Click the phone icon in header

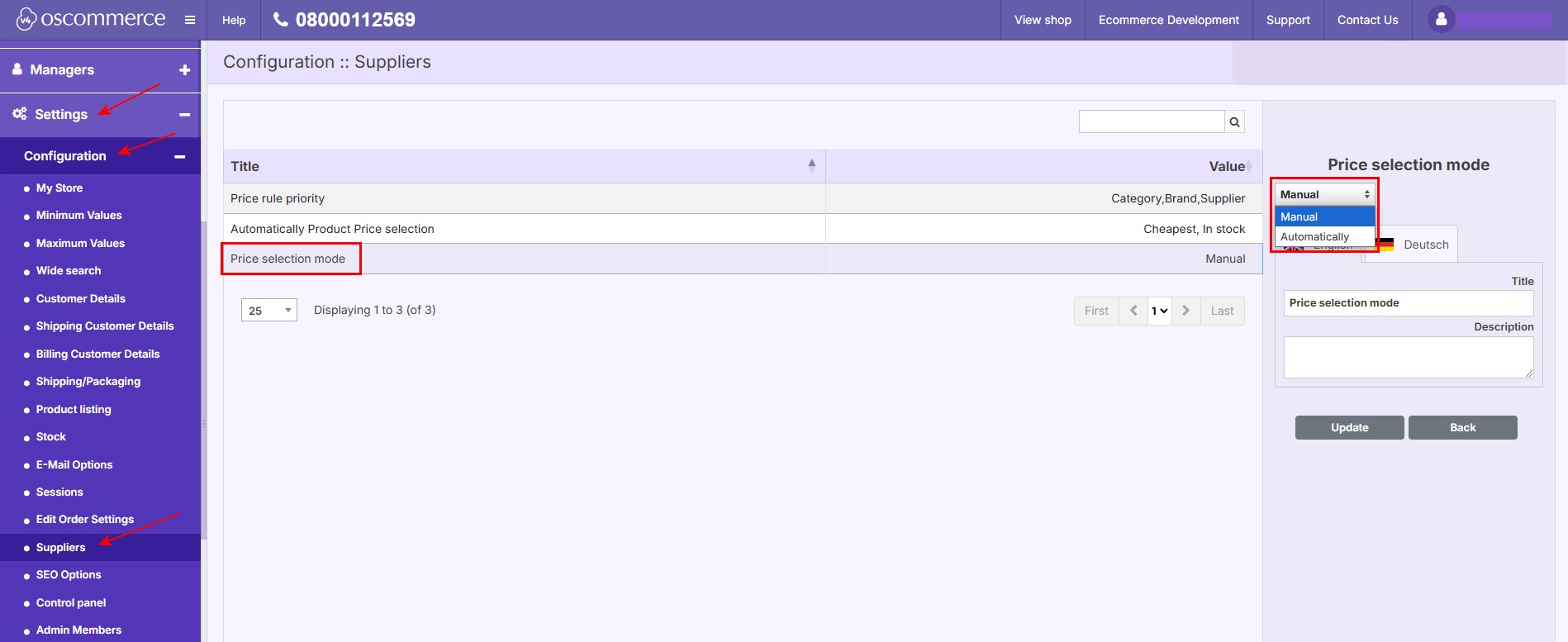tap(281, 20)
